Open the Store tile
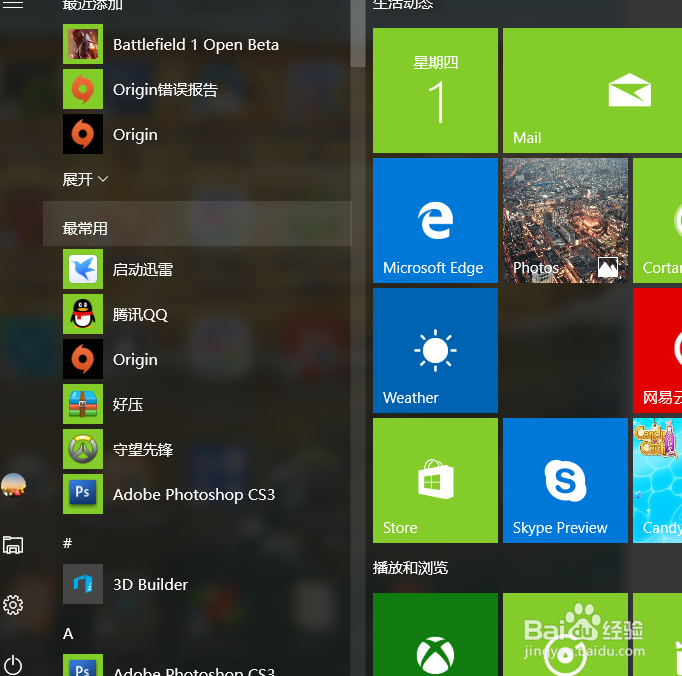 coord(435,481)
